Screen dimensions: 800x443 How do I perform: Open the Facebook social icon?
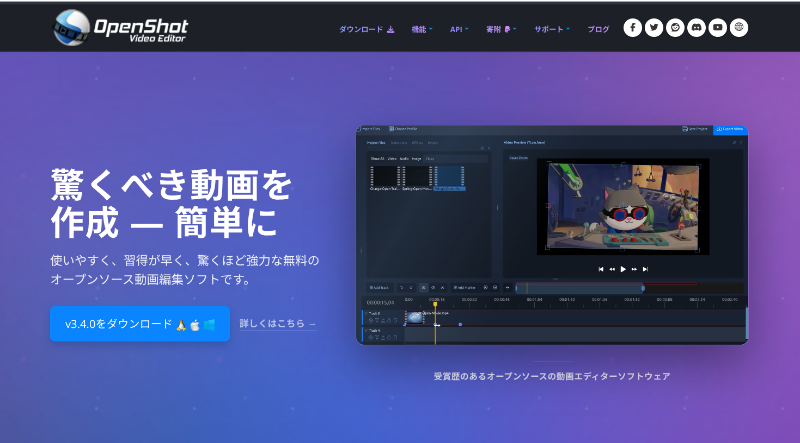pyautogui.click(x=633, y=28)
